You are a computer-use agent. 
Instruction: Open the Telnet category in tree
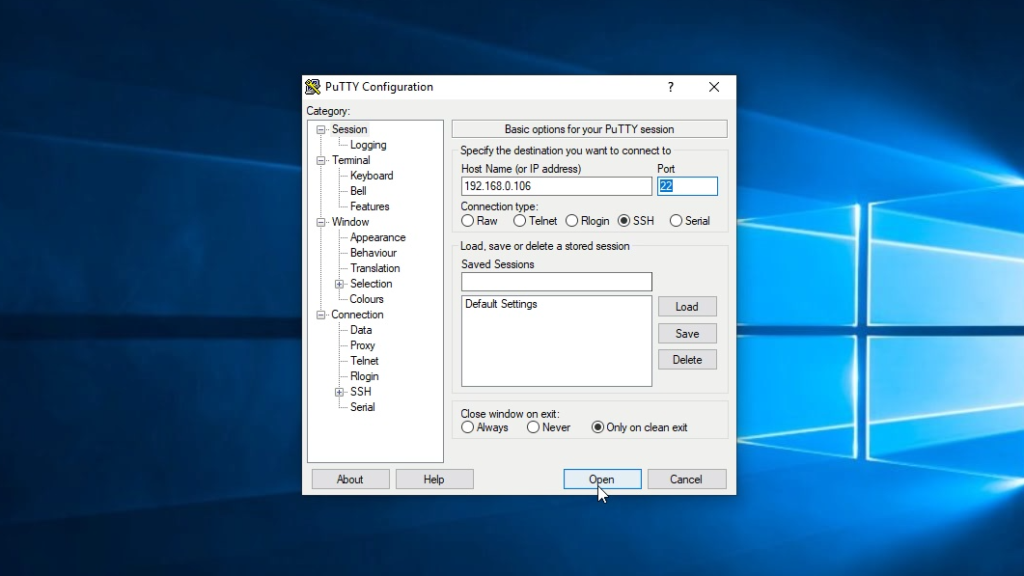click(364, 360)
